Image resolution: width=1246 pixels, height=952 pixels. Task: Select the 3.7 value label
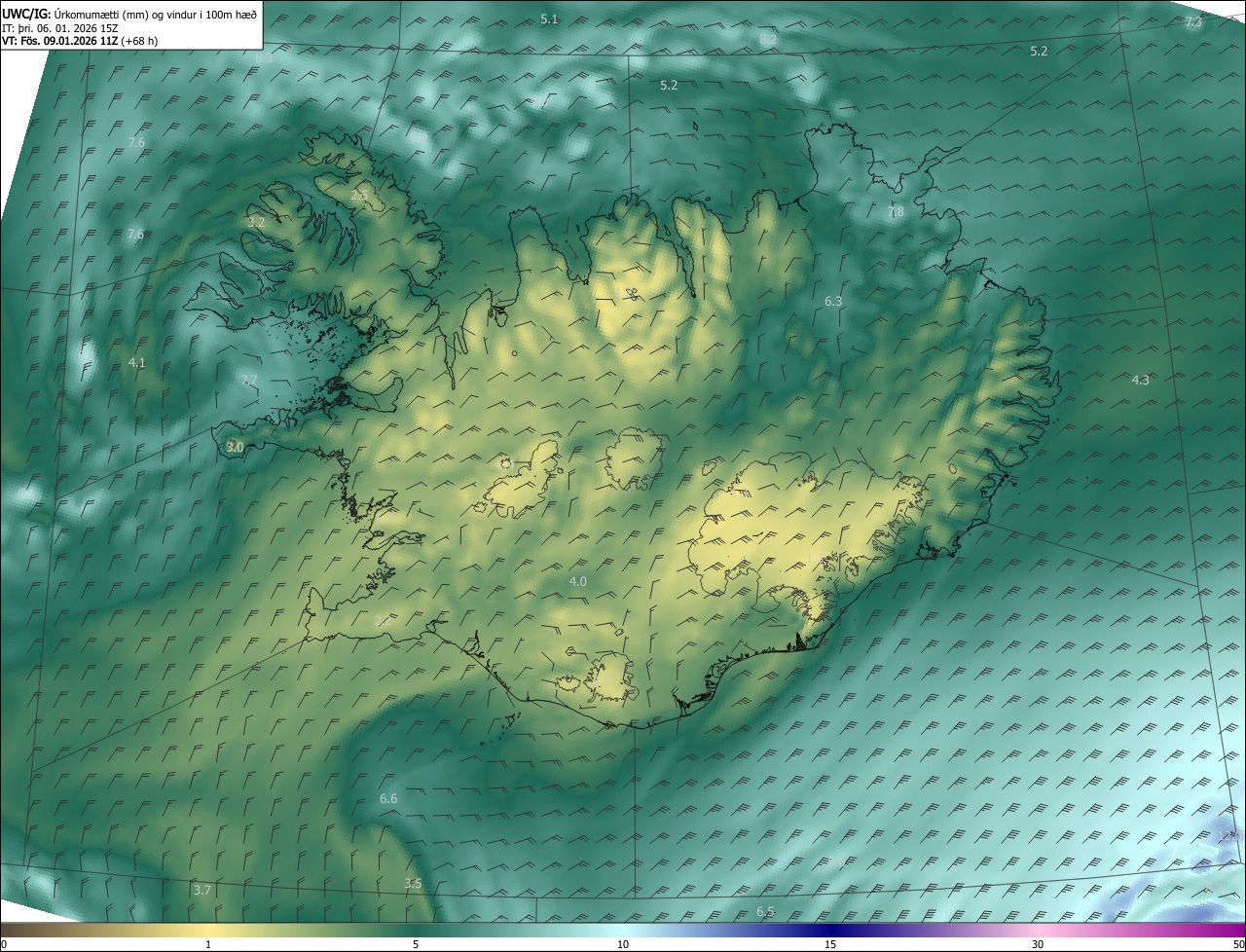click(x=202, y=890)
